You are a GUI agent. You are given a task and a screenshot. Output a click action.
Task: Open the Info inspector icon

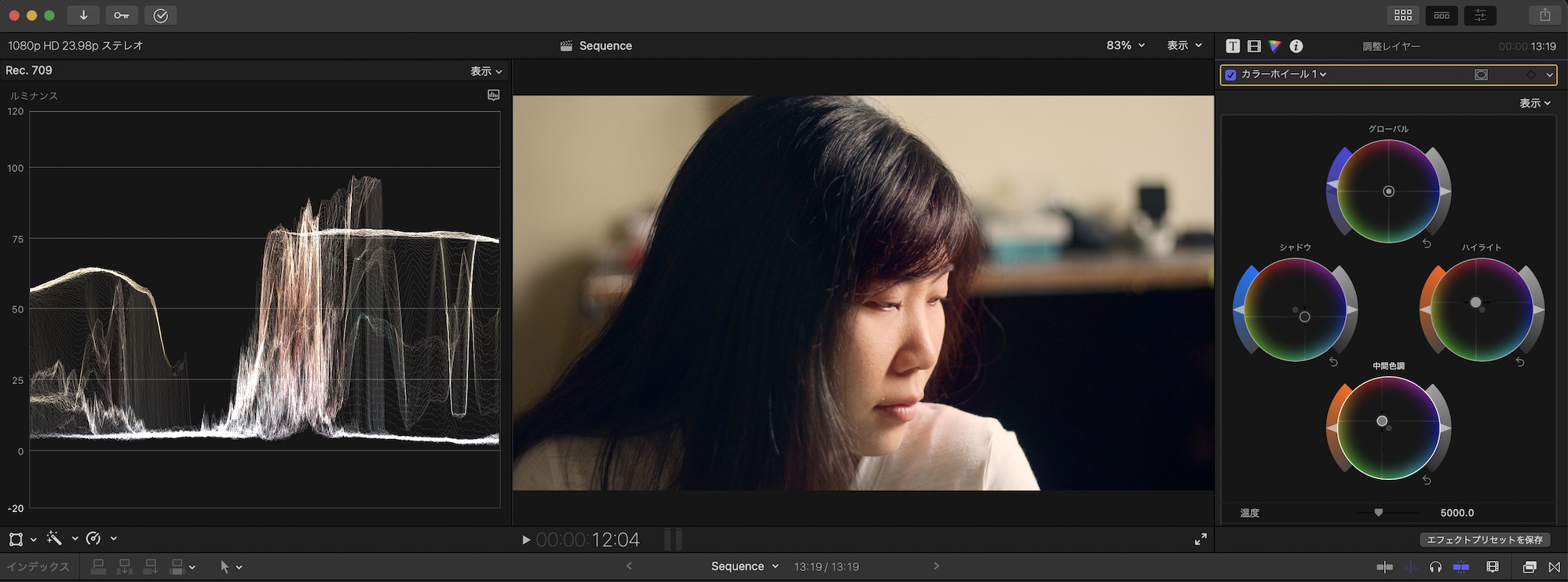coord(1296,46)
